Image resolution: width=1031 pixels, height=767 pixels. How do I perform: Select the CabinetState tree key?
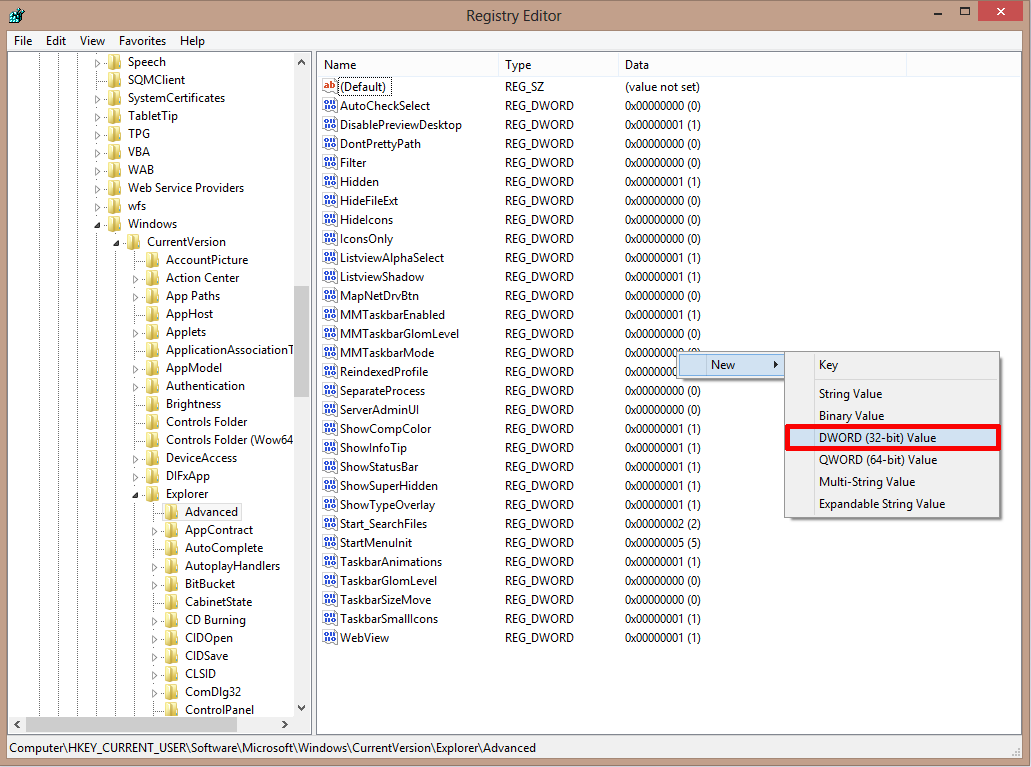pos(218,602)
